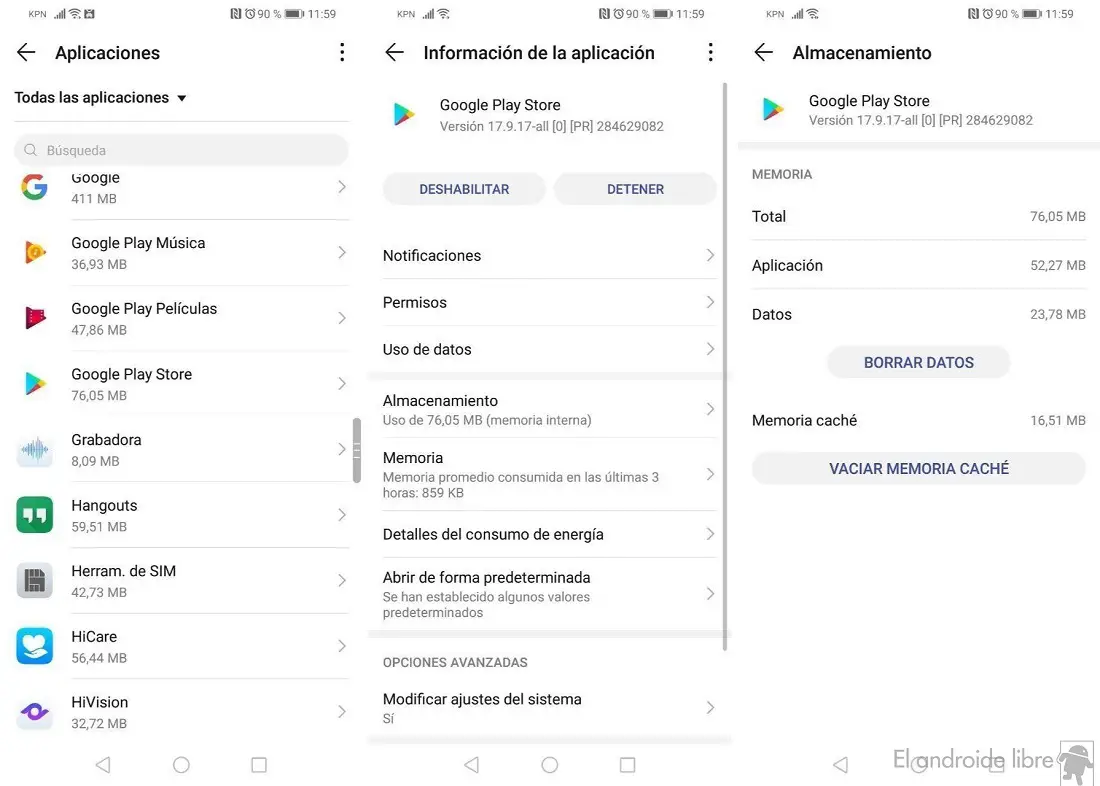Viewport: 1100px width, 786px height.
Task: Expand the Notificaciones row chevron
Action: 710,255
